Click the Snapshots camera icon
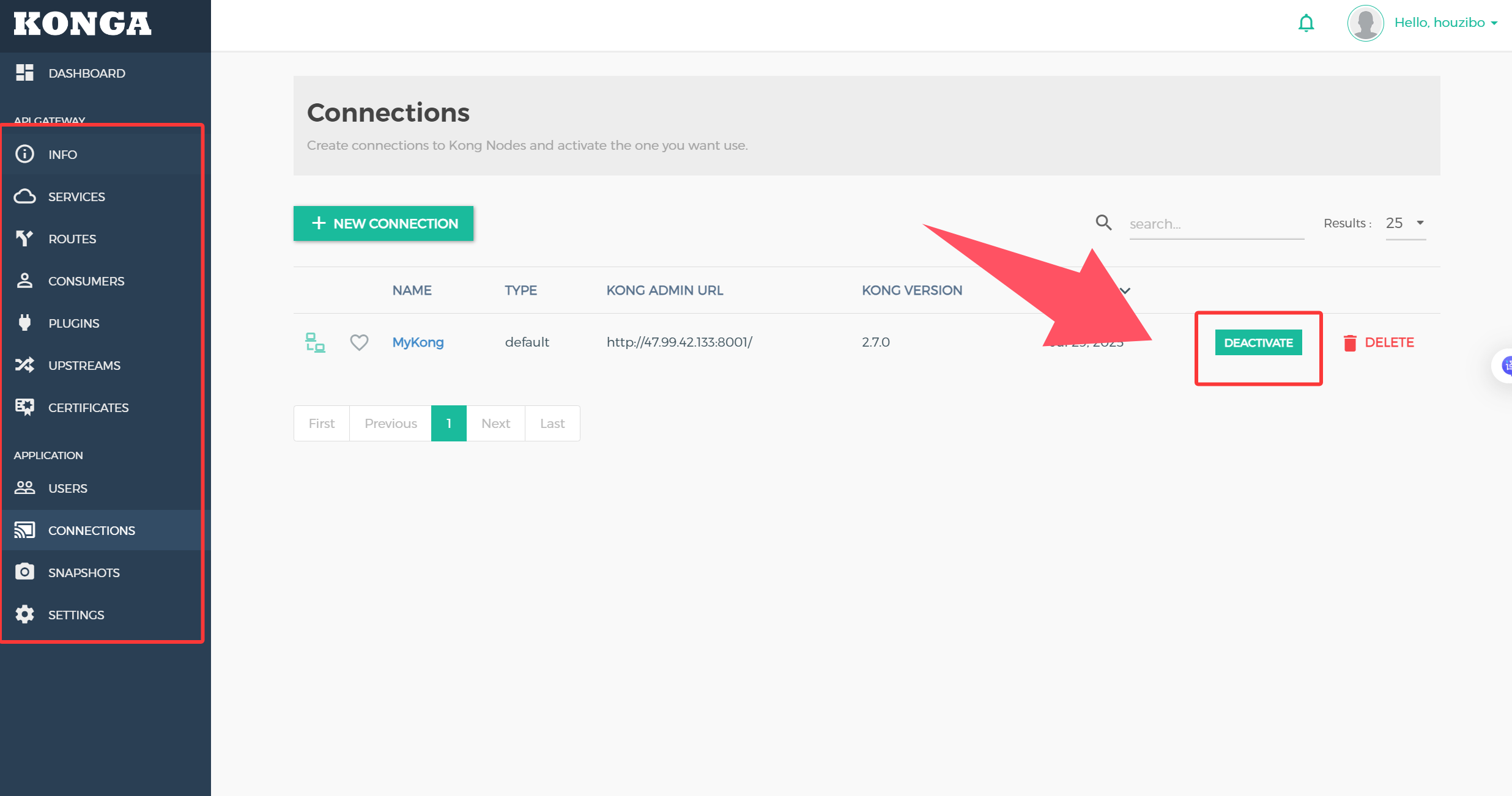Viewport: 1512px width, 796px height. point(24,572)
